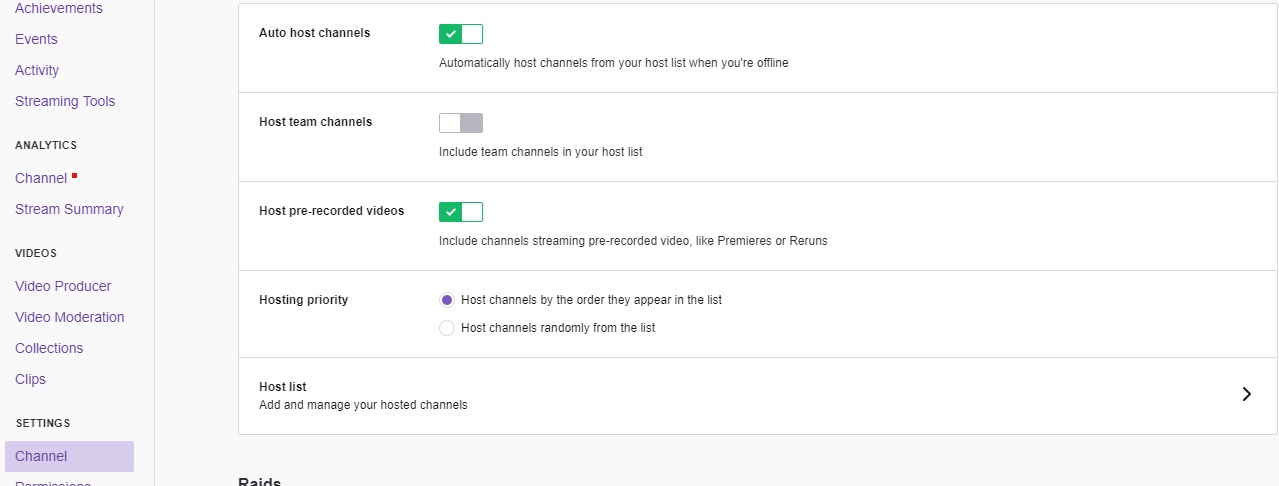
Task: Open Host list to manage hosted channels
Action: pos(363,395)
